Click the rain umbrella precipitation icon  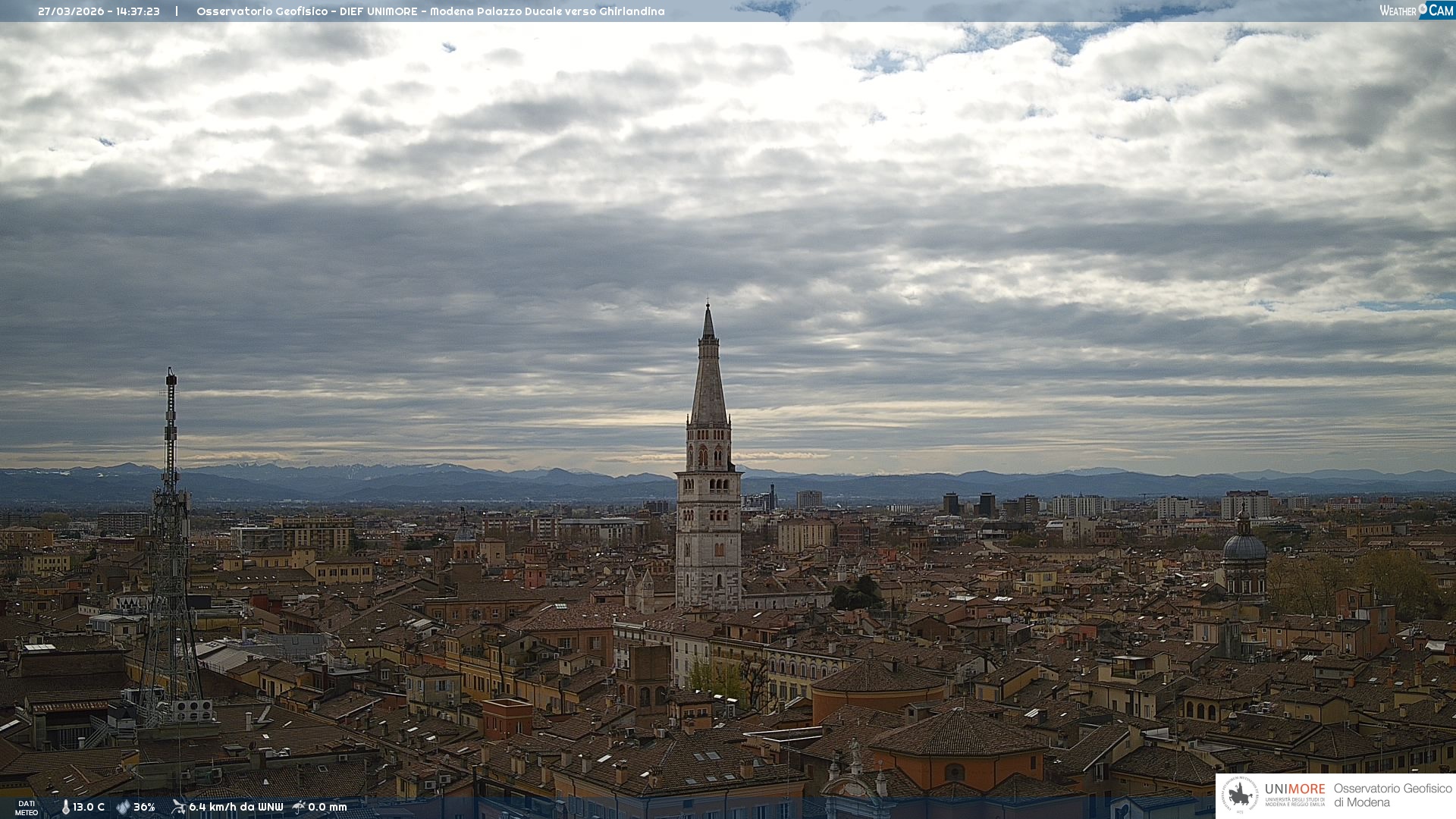[299, 807]
